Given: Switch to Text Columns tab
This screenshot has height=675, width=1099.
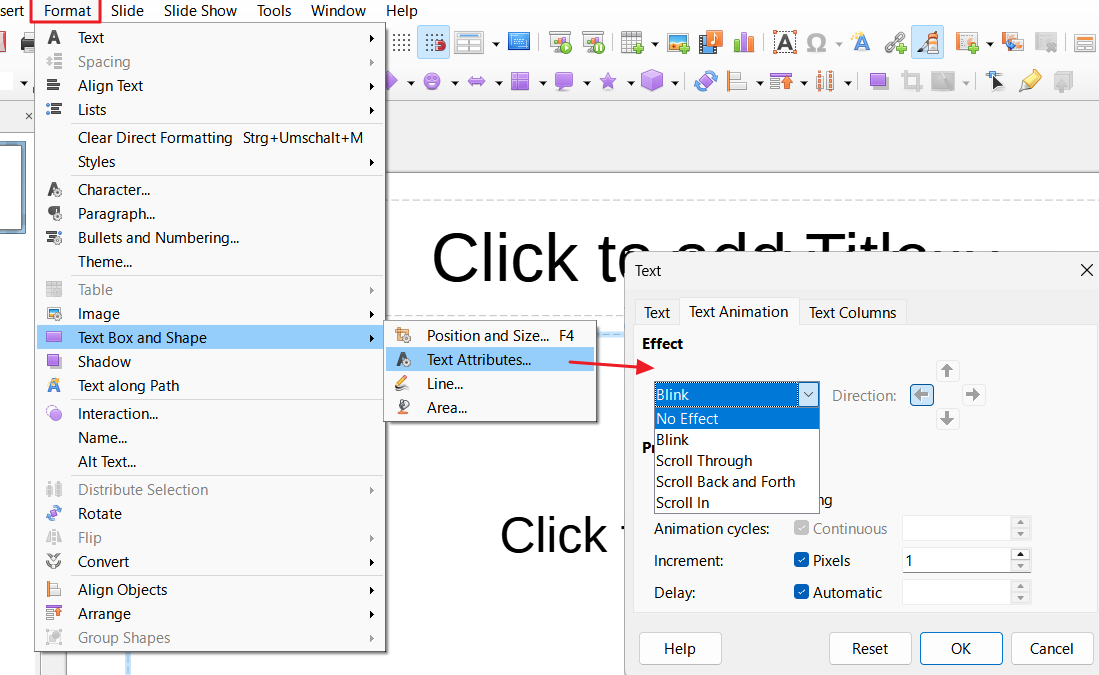Looking at the screenshot, I should (x=852, y=313).
